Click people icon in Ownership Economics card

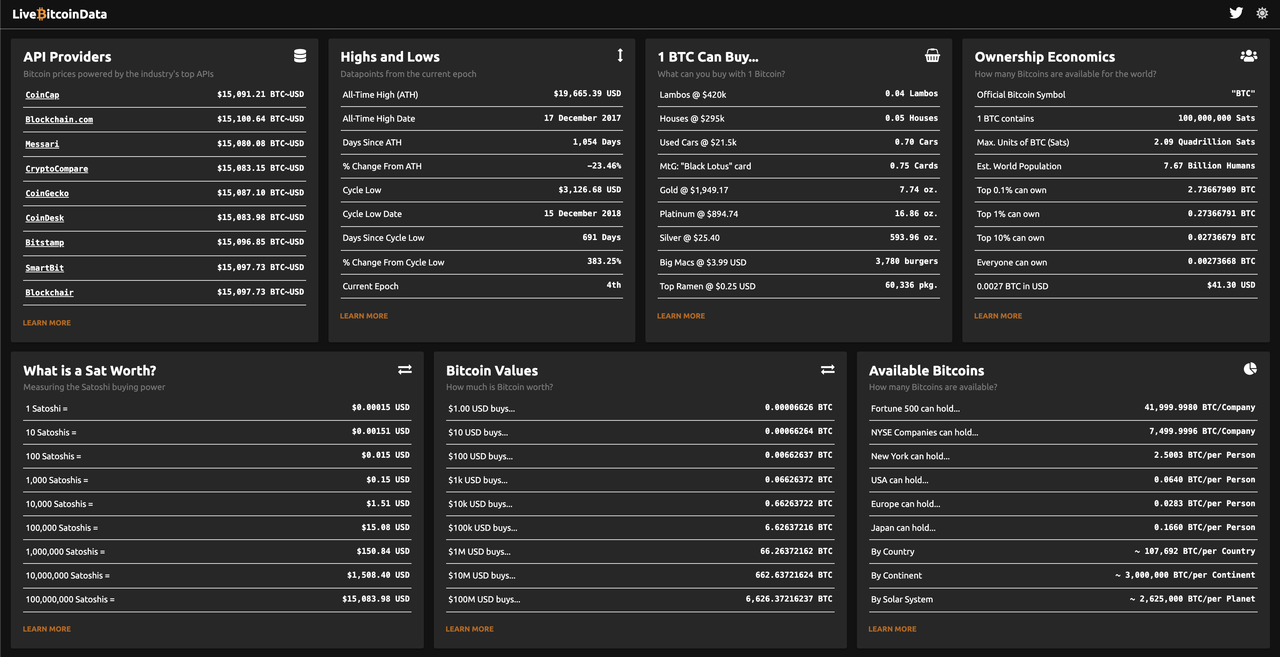pyautogui.click(x=1248, y=56)
